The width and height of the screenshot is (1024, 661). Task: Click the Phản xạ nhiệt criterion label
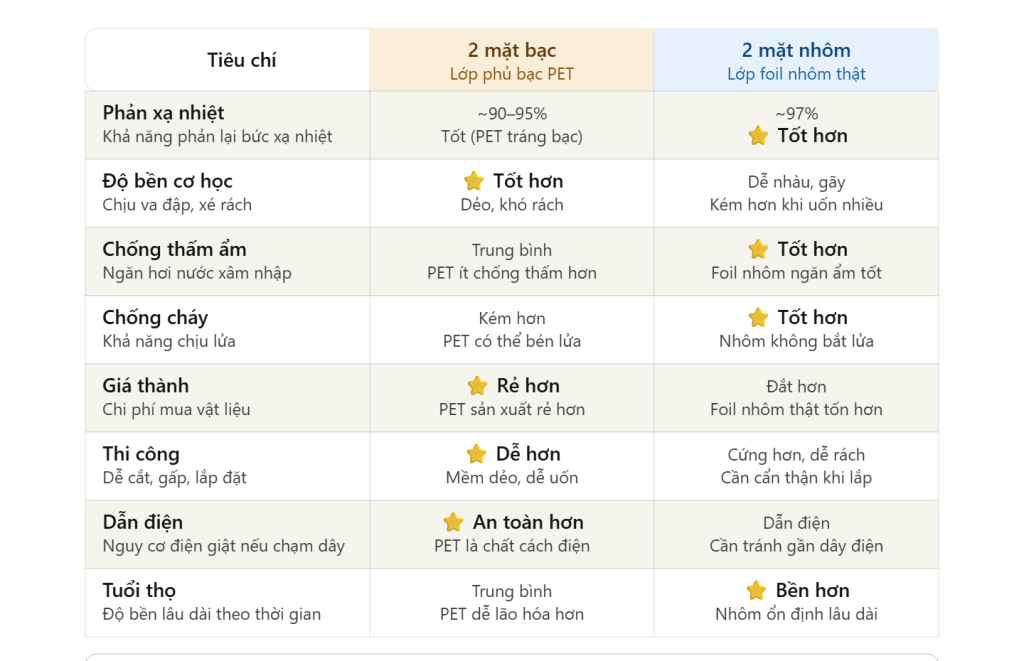pos(163,113)
